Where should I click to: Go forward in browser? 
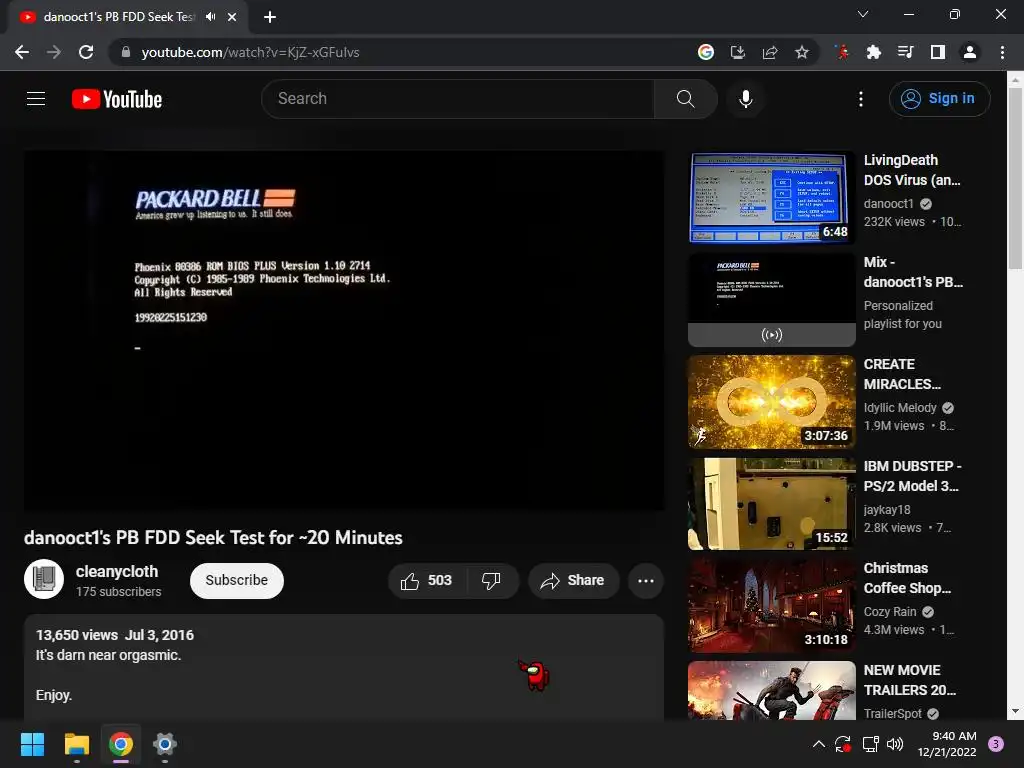point(54,52)
